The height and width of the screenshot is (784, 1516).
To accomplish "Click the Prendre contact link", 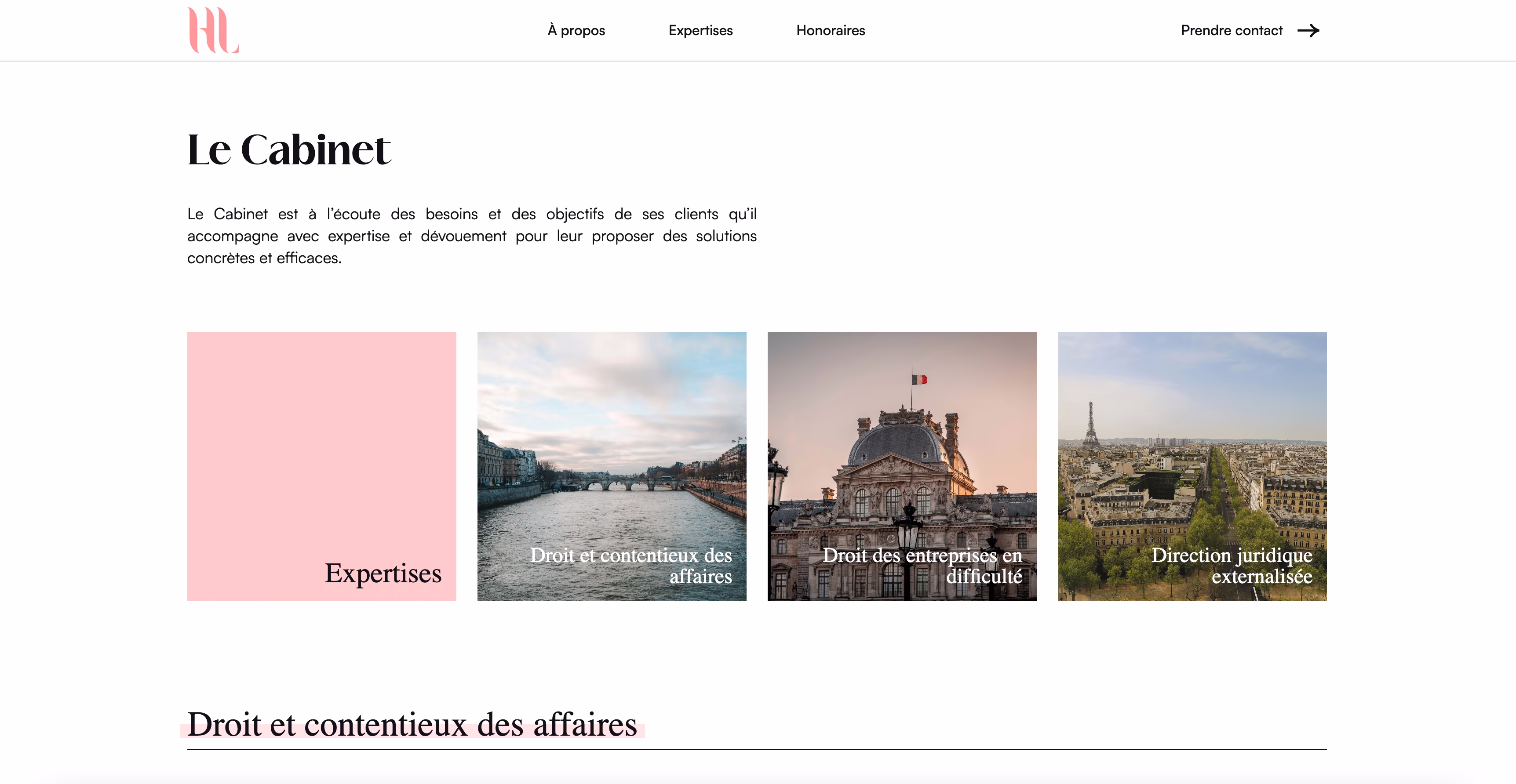I will tap(1231, 31).
